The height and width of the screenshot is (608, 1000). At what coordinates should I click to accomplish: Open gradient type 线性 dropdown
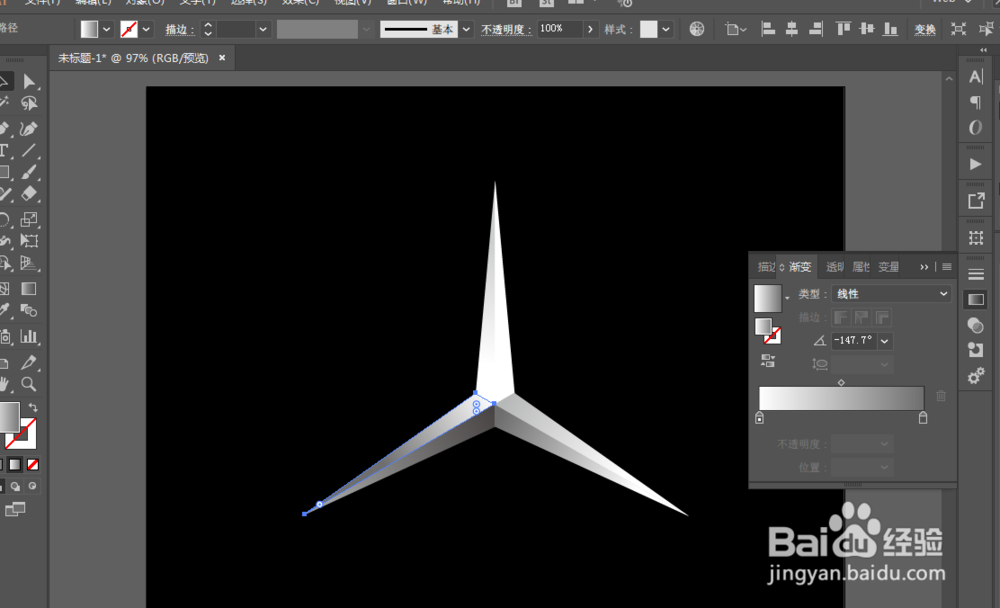(x=892, y=293)
